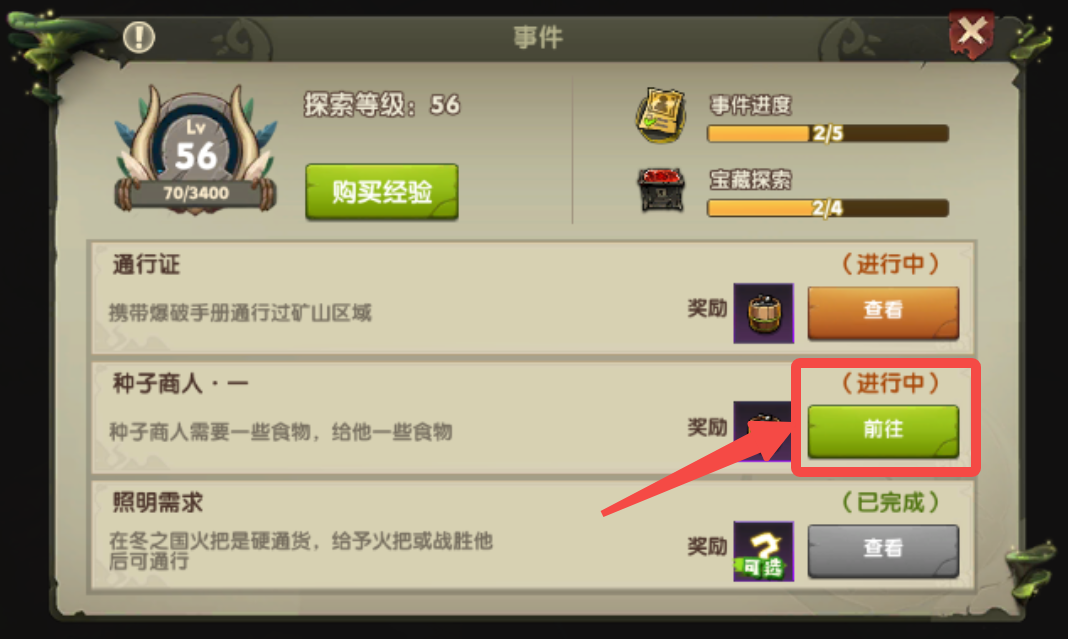The height and width of the screenshot is (639, 1068).
Task: Select the 种子商人·一 event title
Action: tap(180, 384)
